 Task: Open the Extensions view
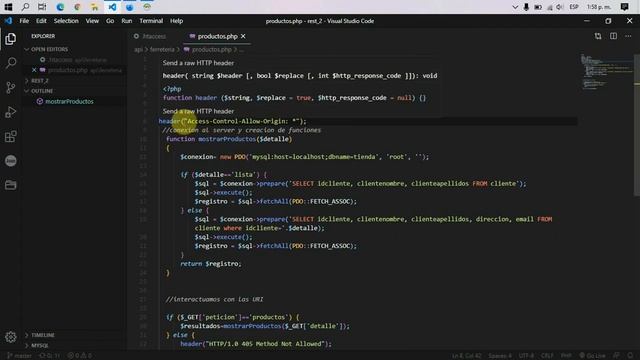[x=11, y=136]
